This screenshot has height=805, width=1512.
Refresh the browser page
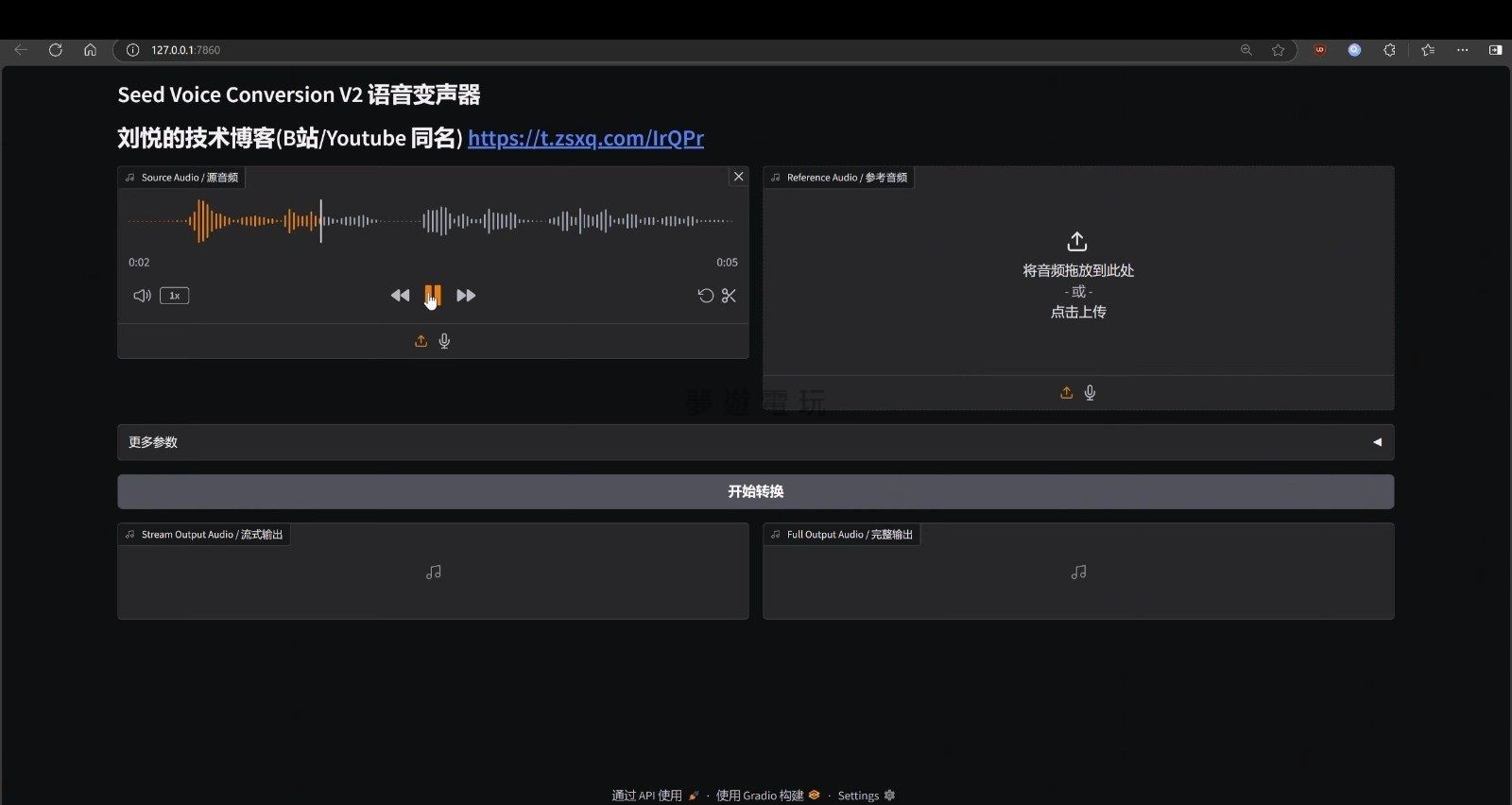click(56, 50)
